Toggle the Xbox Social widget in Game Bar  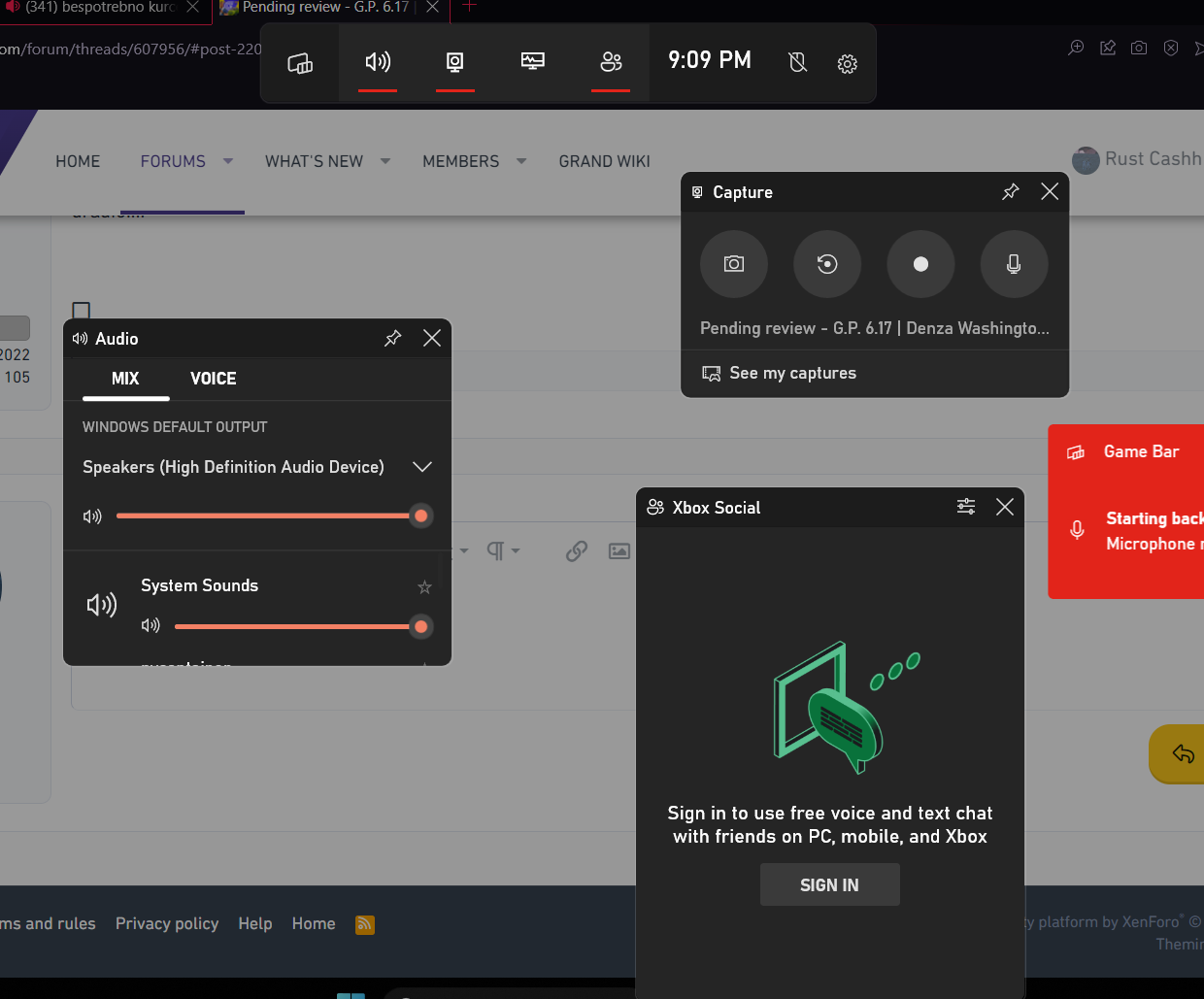[x=611, y=63]
